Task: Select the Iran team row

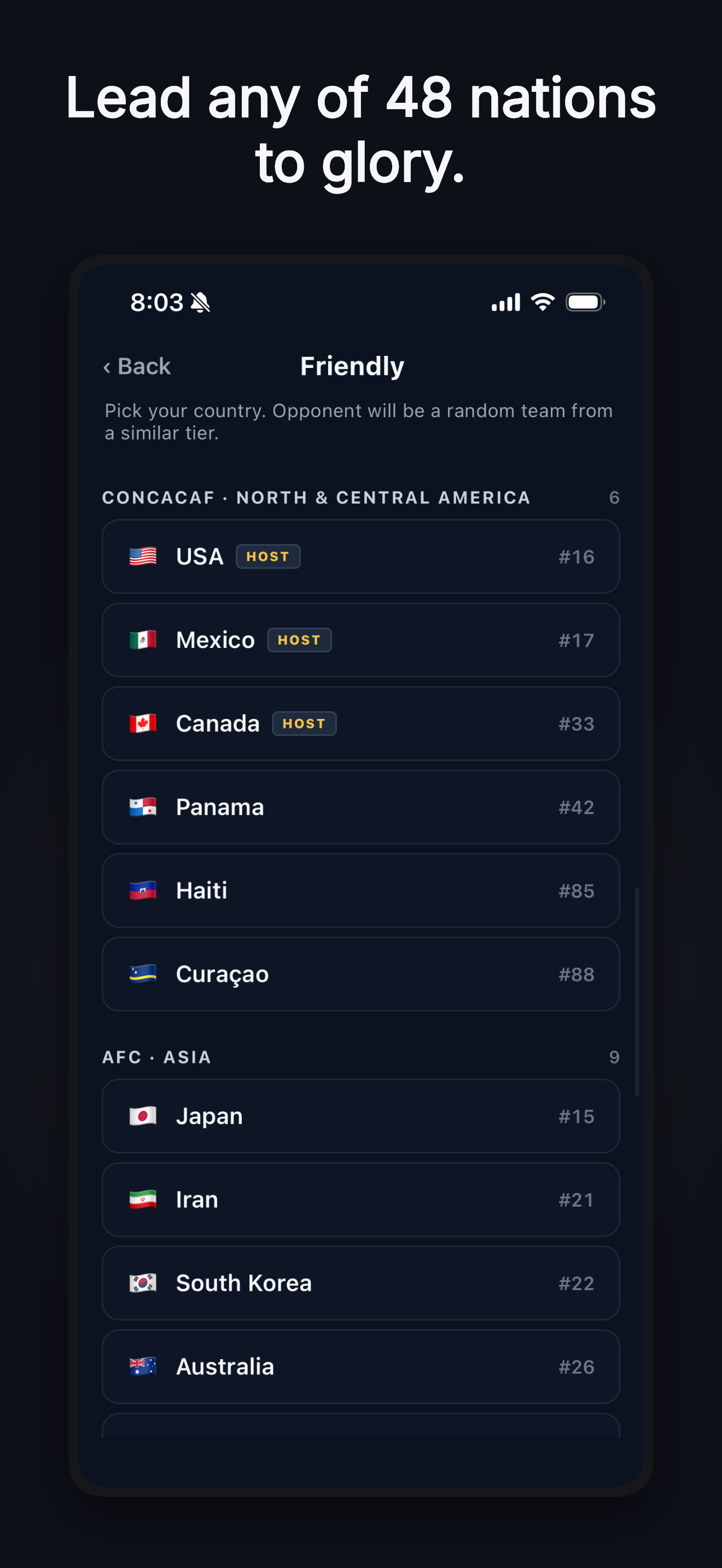Action: (x=361, y=1199)
